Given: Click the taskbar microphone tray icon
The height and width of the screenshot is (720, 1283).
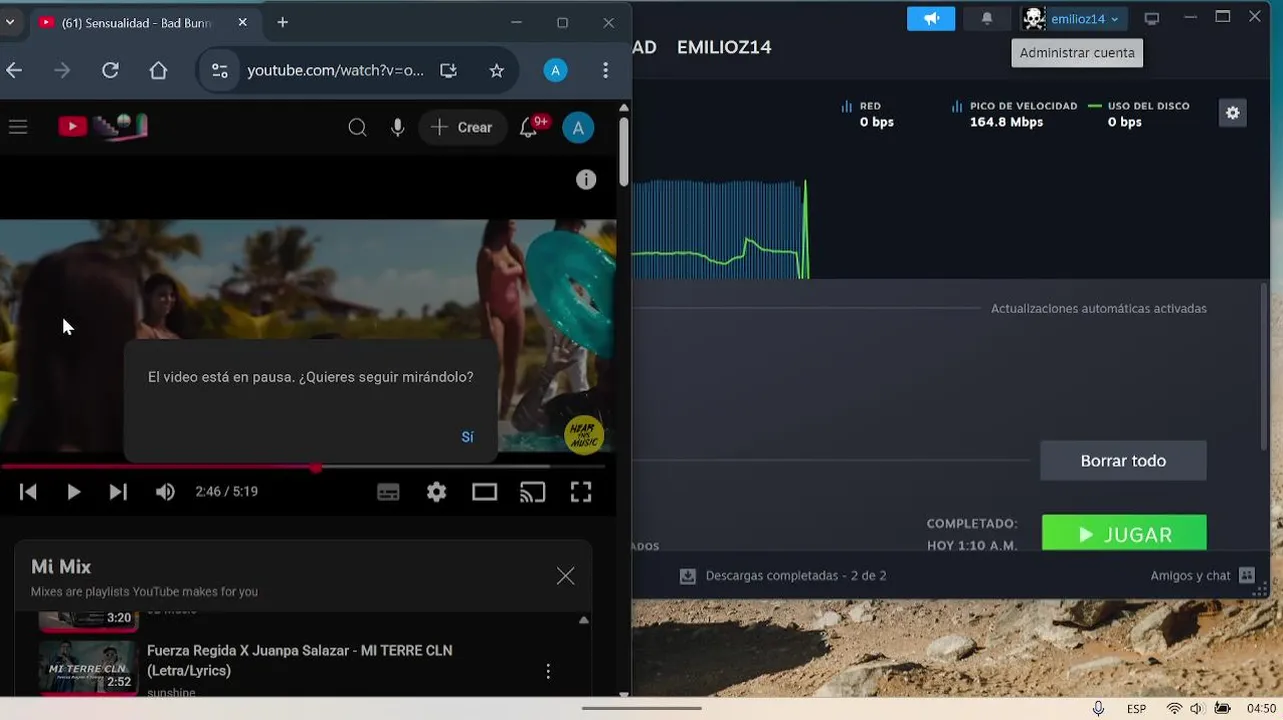Looking at the screenshot, I should pos(1098,708).
